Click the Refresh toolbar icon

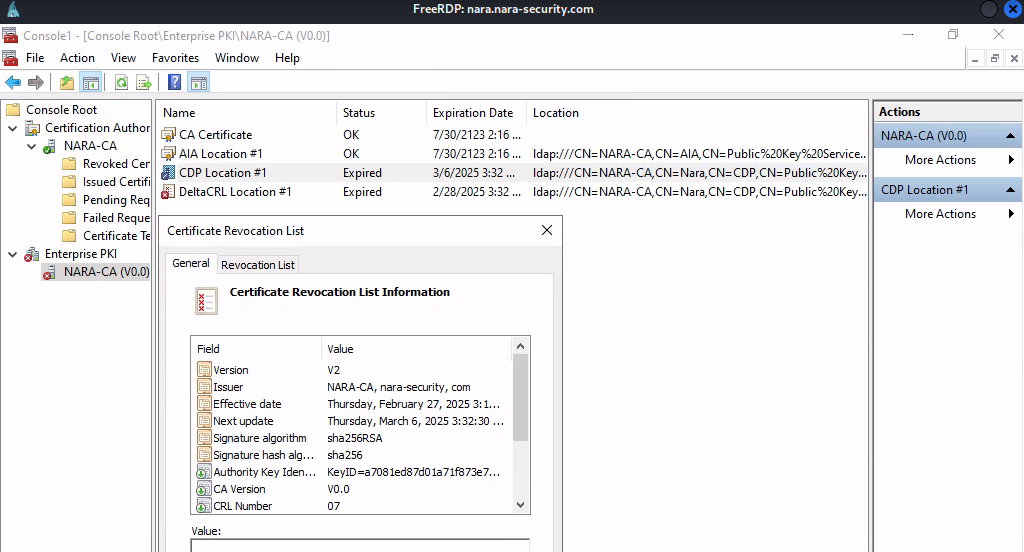coord(121,82)
